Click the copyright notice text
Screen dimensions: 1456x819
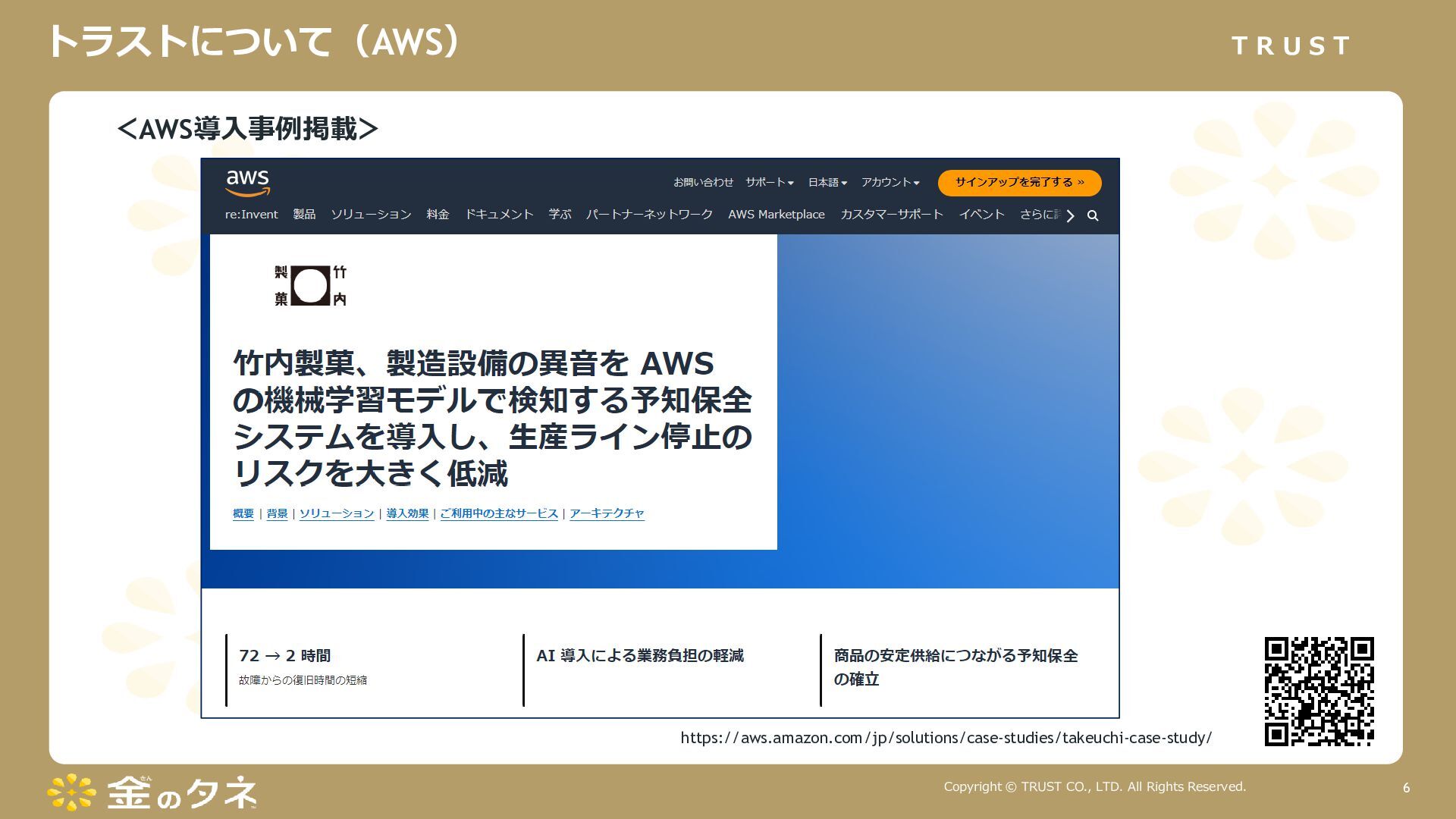(x=1094, y=787)
